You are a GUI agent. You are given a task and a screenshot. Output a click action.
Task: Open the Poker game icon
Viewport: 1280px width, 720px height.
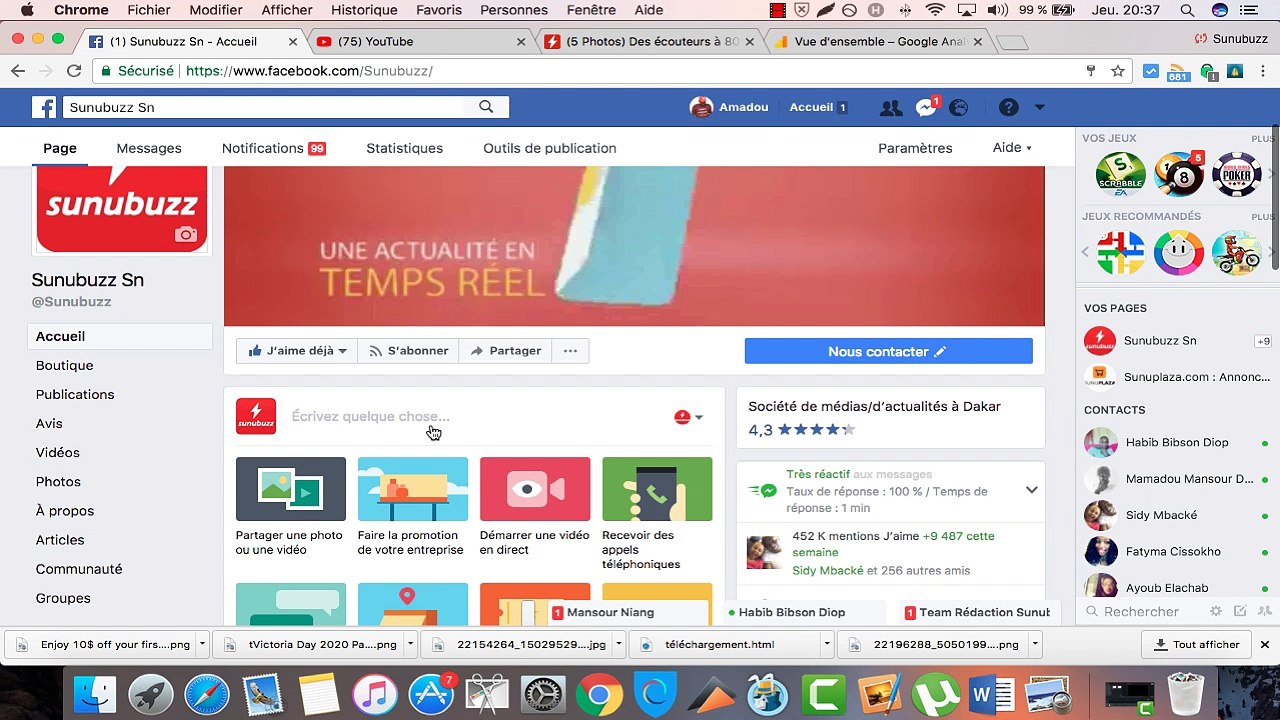pyautogui.click(x=1237, y=174)
